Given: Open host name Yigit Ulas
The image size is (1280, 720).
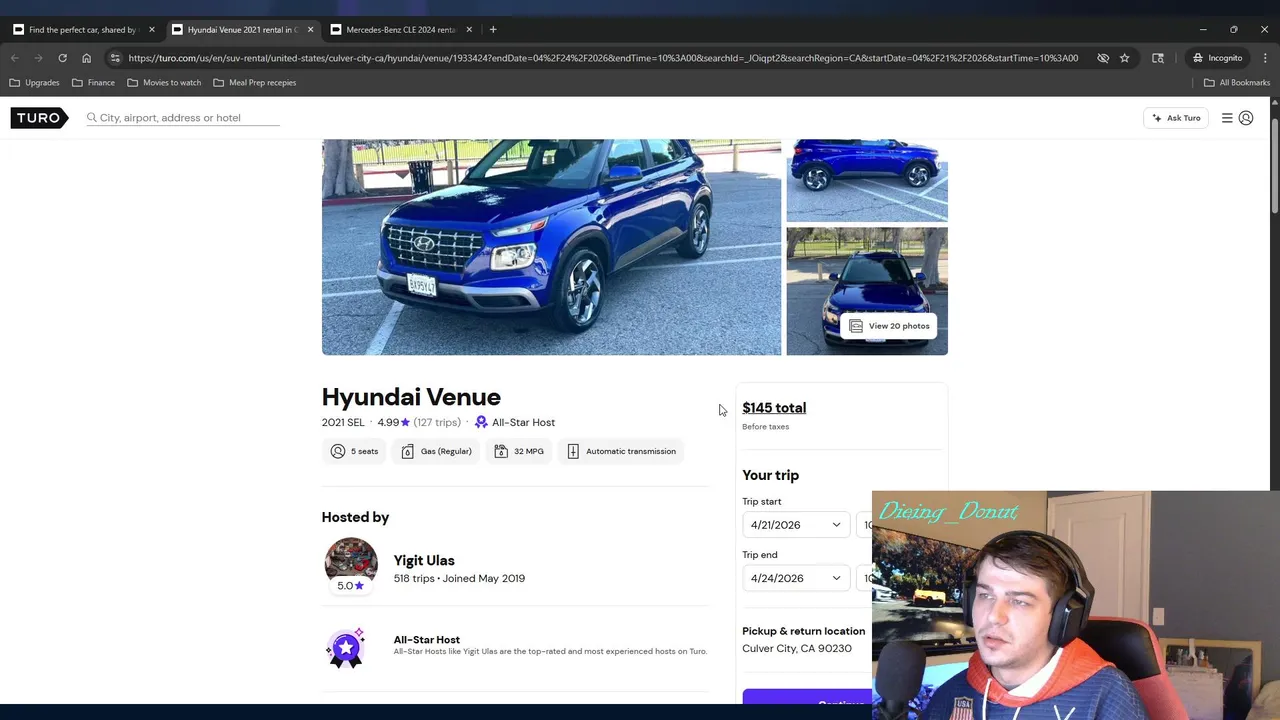Looking at the screenshot, I should (x=424, y=560).
